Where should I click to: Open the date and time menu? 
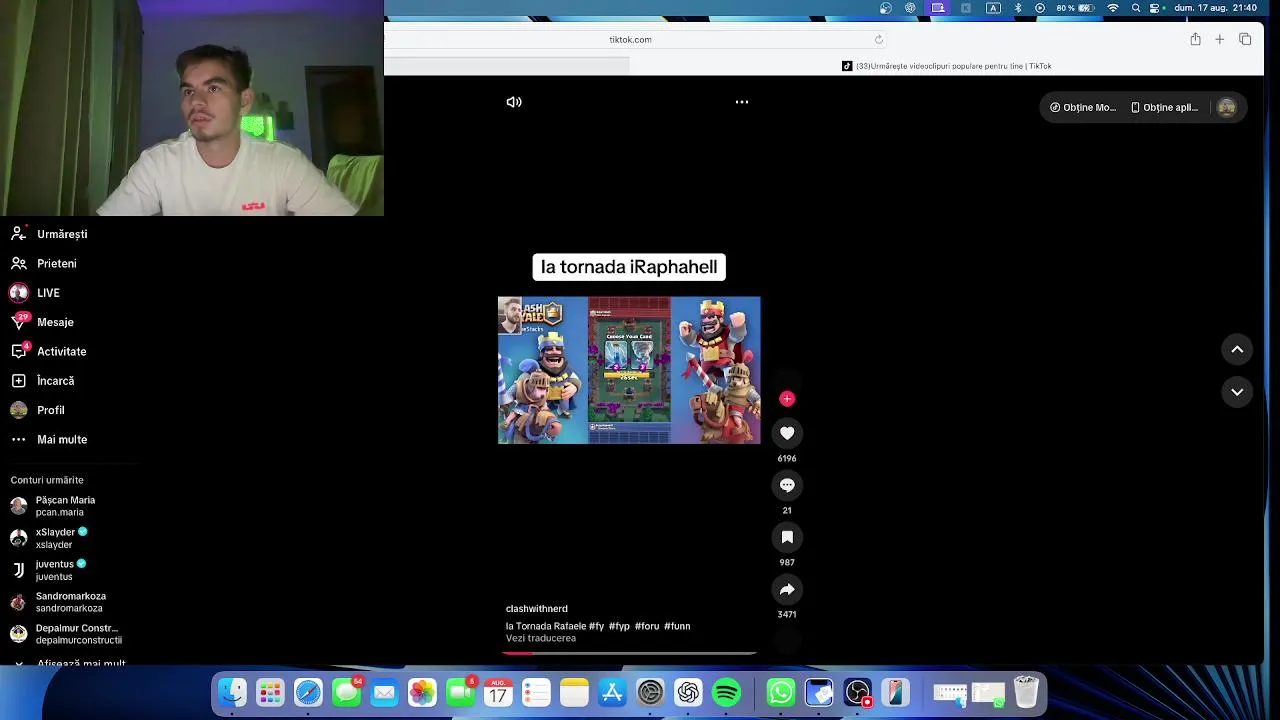click(1215, 8)
